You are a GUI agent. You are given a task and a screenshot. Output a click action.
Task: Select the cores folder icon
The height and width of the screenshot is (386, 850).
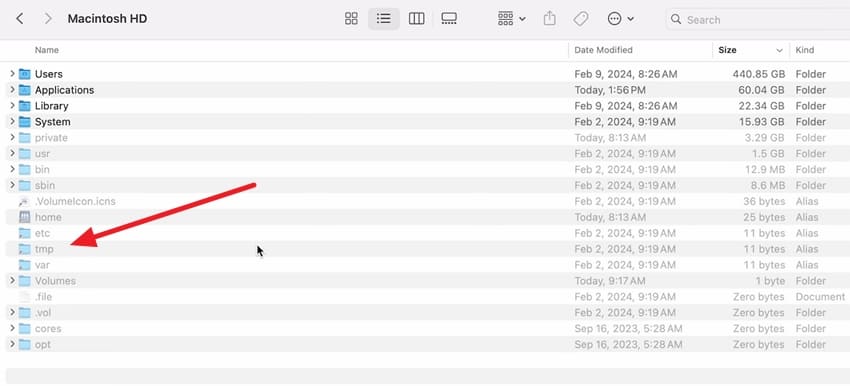[x=24, y=328]
